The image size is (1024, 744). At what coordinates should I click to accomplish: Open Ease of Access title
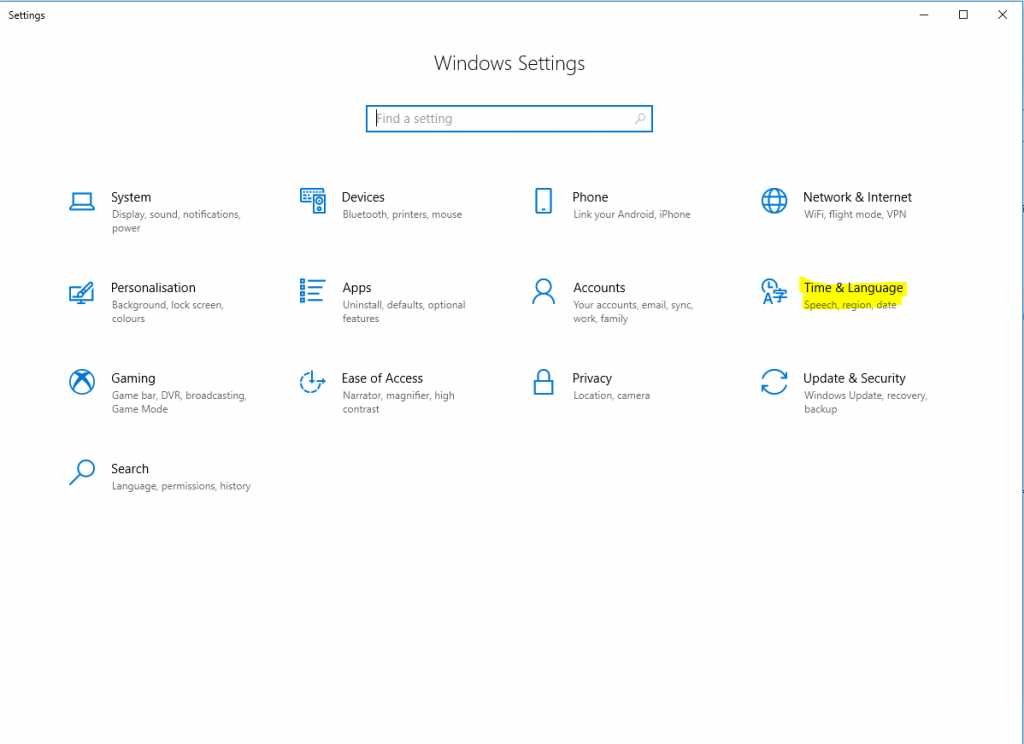click(x=382, y=378)
